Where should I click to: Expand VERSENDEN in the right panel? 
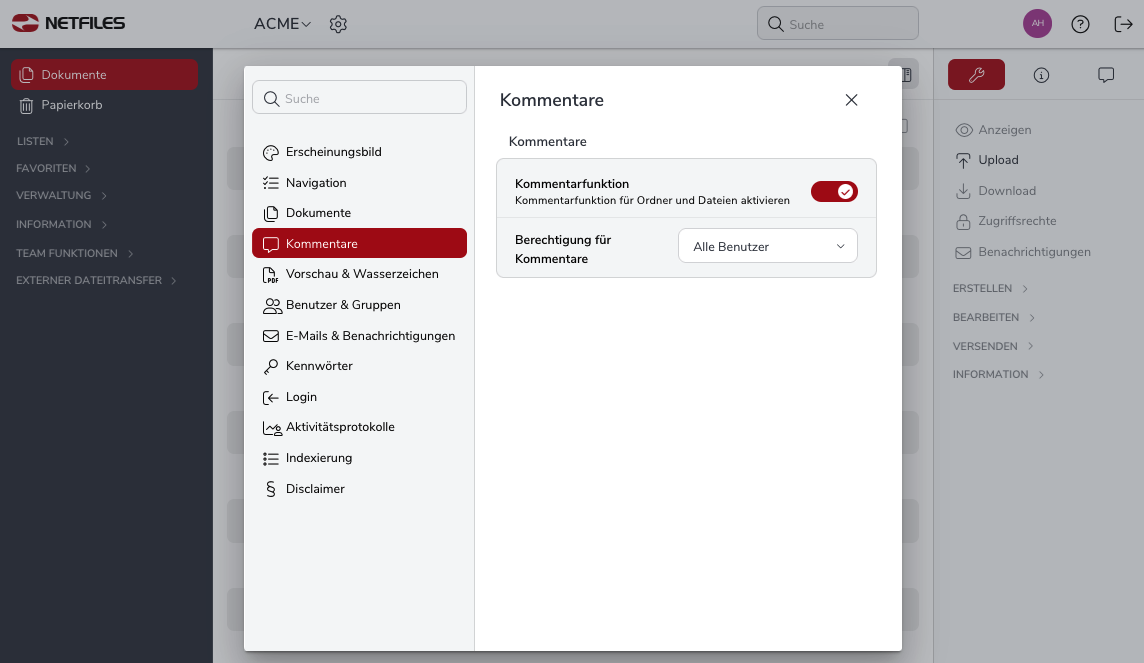pos(993,346)
